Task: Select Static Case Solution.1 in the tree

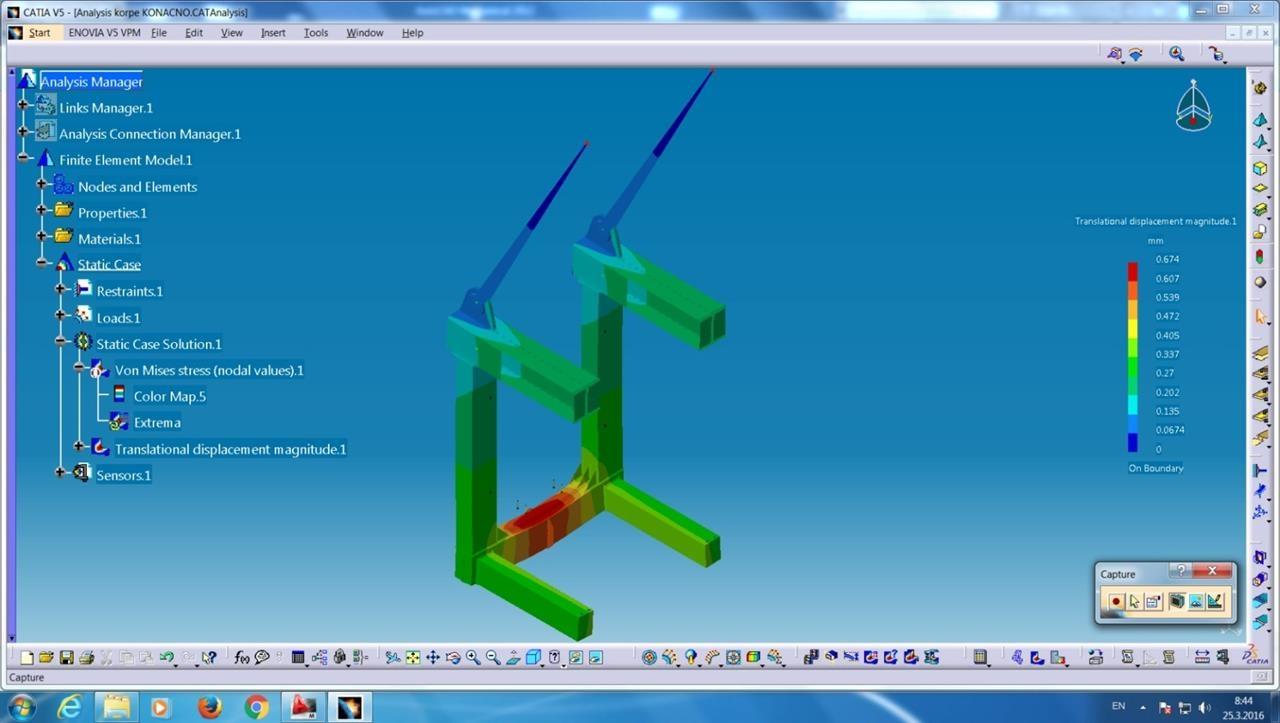Action: coord(159,344)
